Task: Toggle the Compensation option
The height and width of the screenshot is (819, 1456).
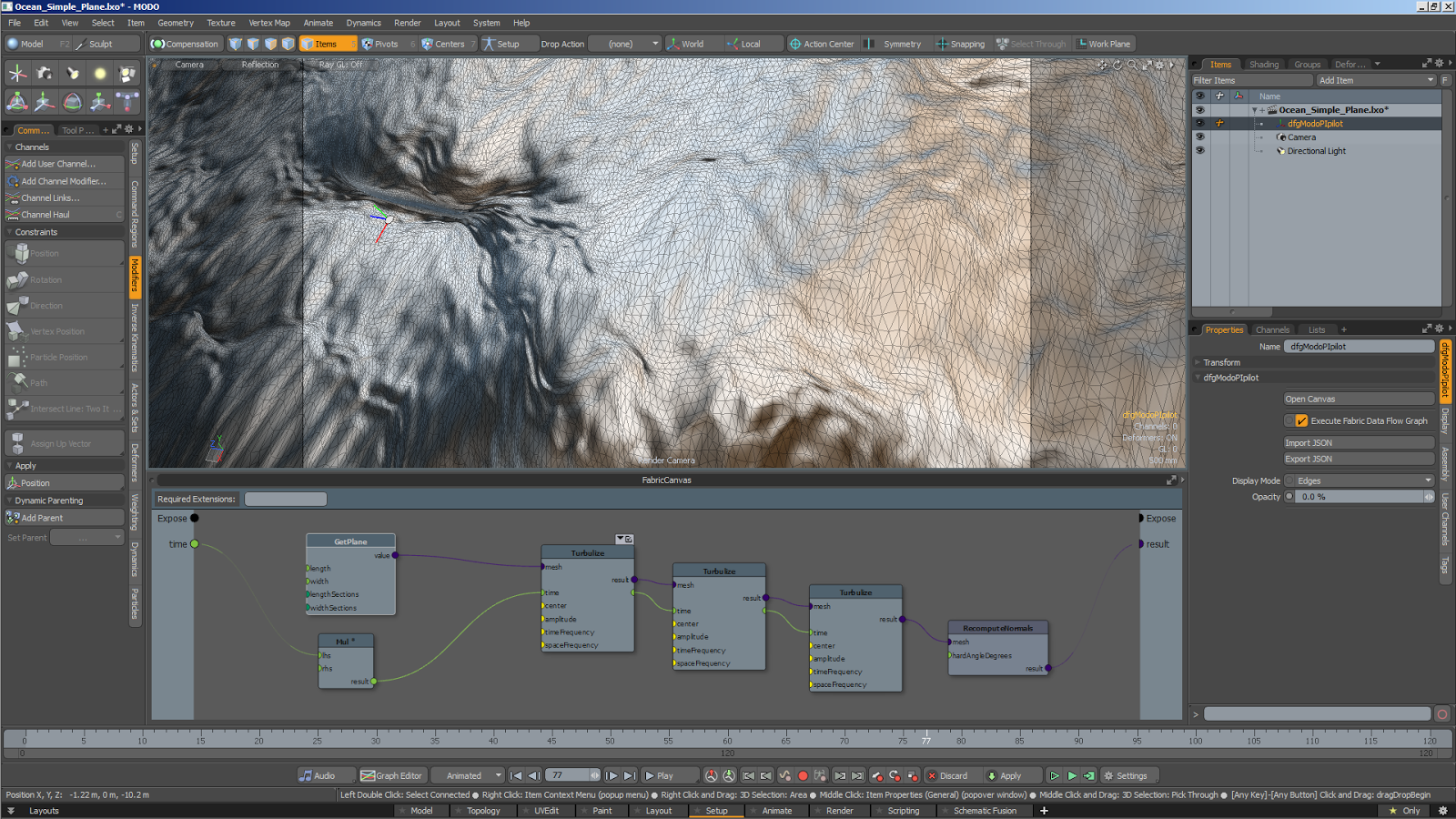Action: 186,44
